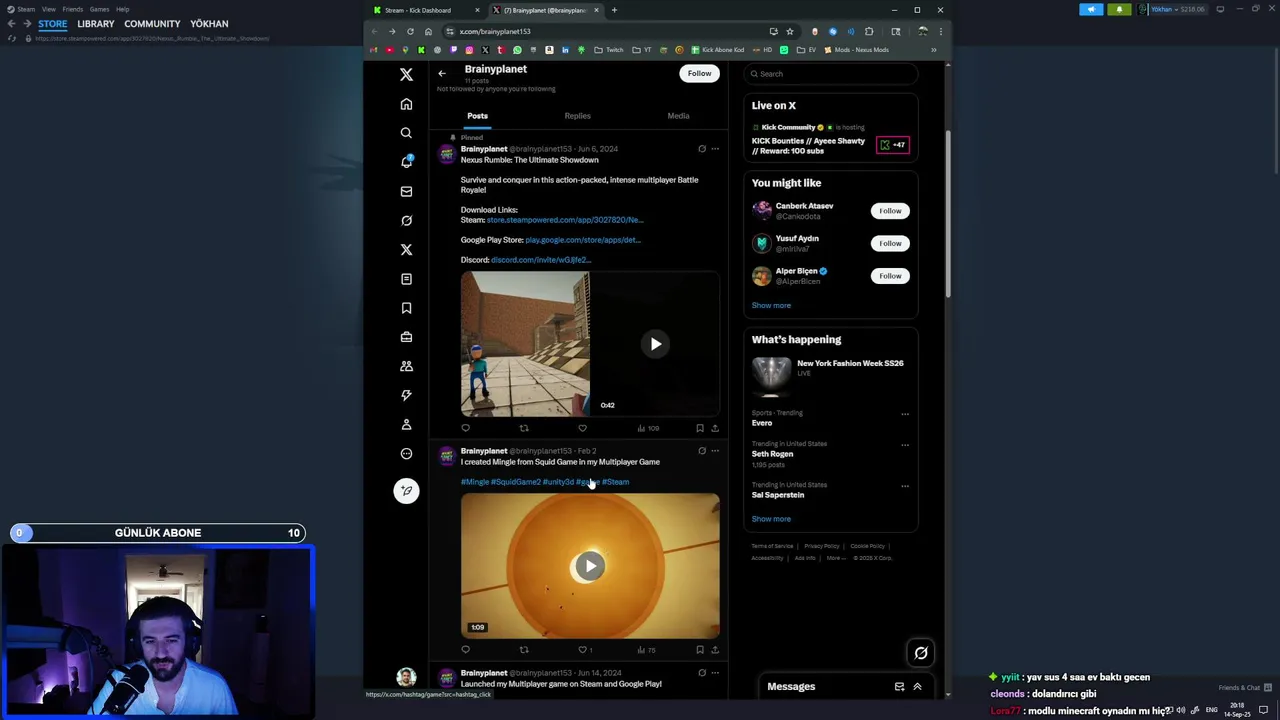Click the #SquidGame2 hashtag

pos(515,482)
